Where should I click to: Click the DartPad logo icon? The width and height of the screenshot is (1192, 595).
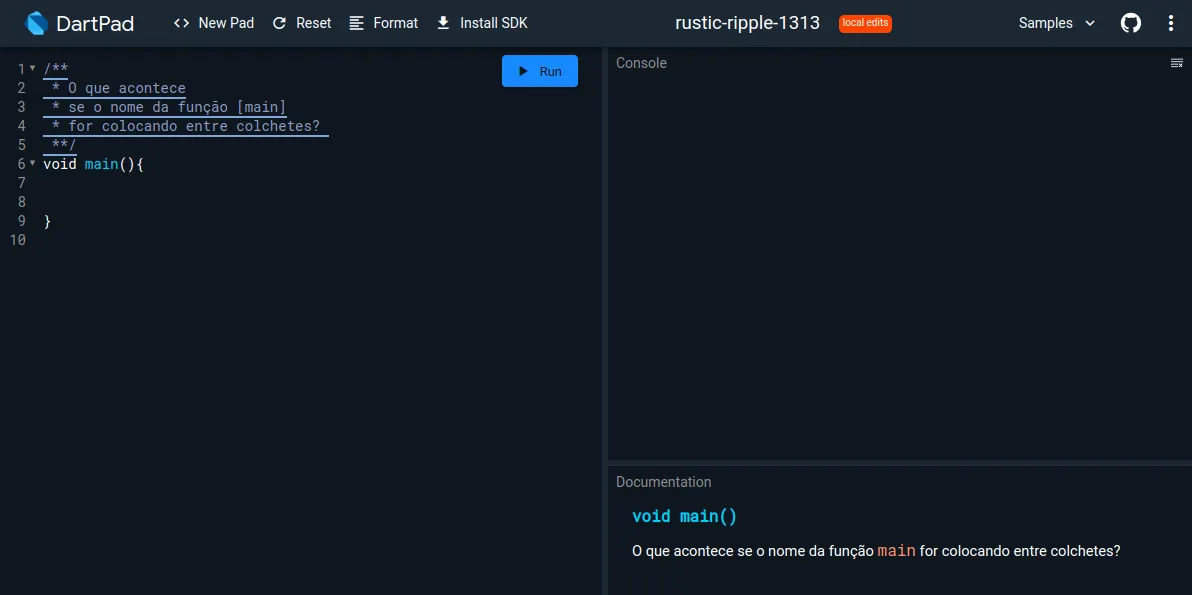click(x=36, y=24)
